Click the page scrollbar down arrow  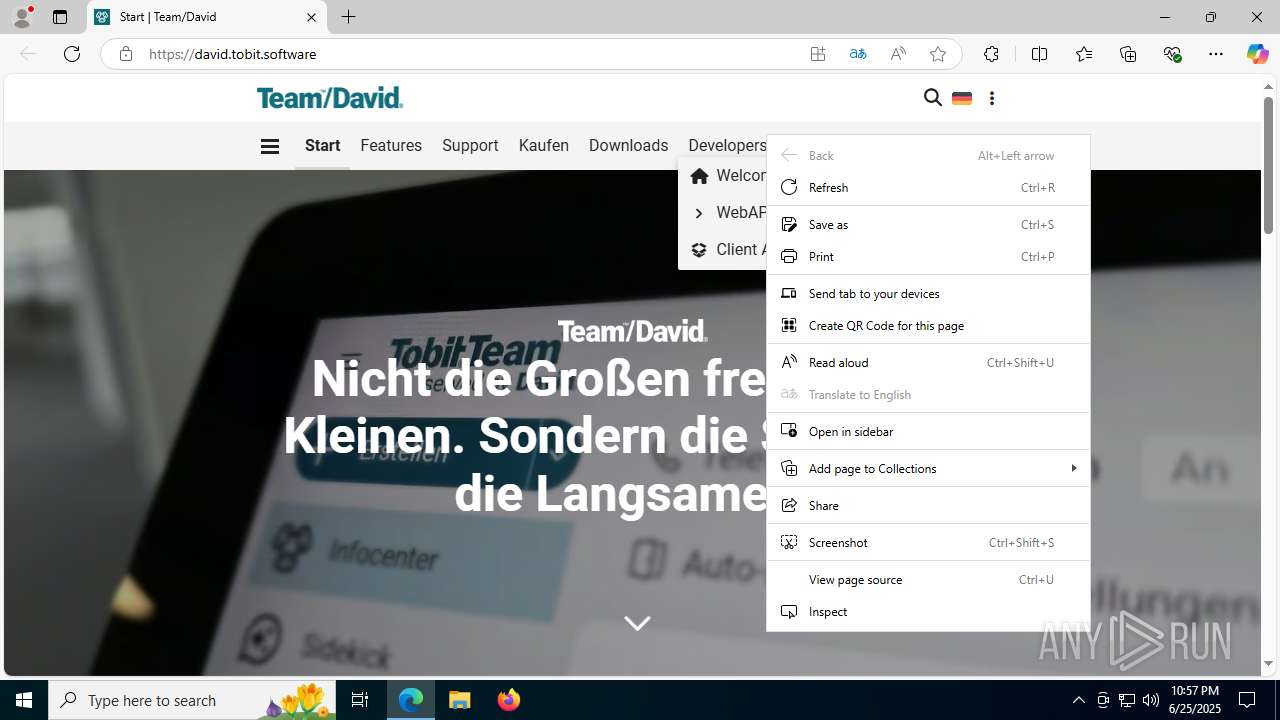tap(1268, 664)
